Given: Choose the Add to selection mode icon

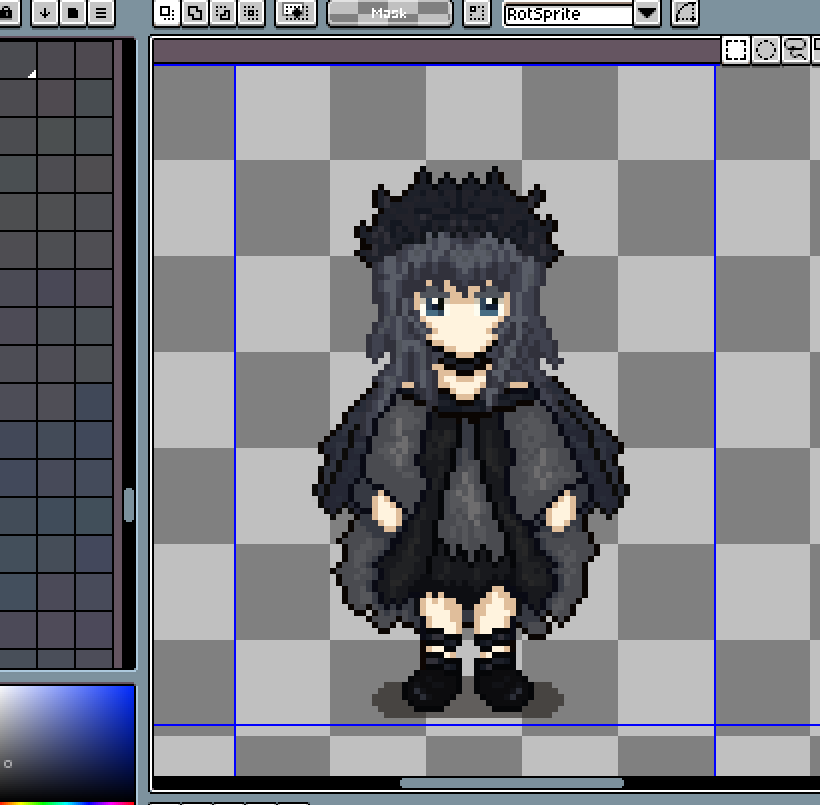Looking at the screenshot, I should 195,13.
